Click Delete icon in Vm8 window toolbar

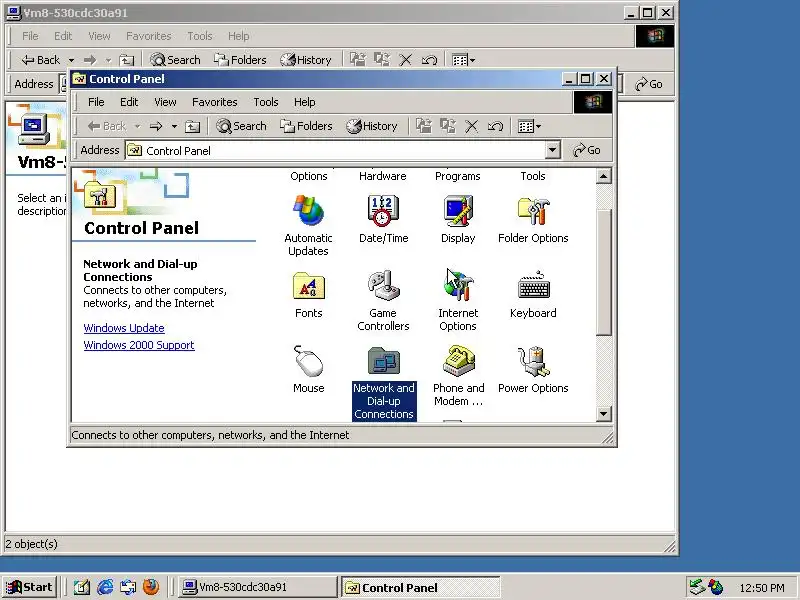coord(405,60)
